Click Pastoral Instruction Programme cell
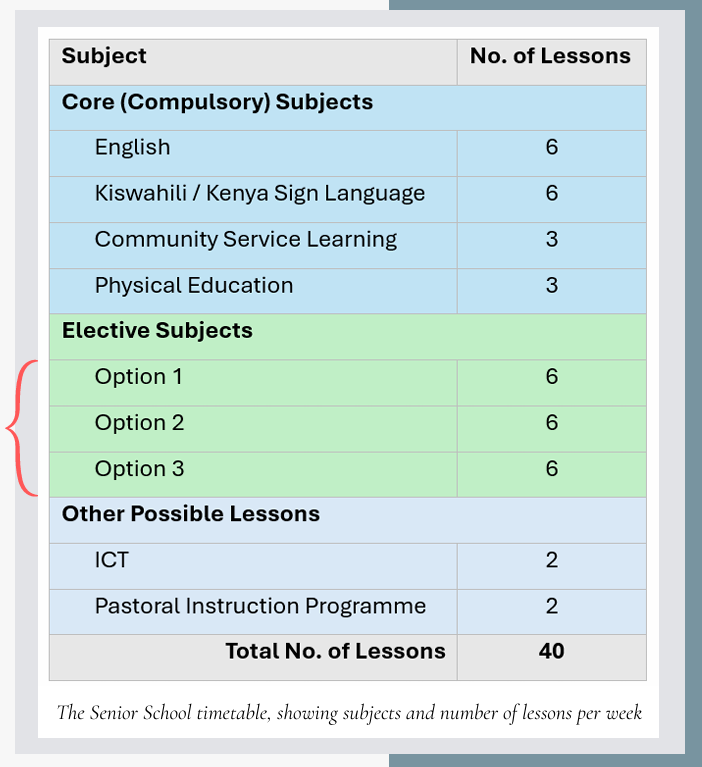 pyautogui.click(x=260, y=606)
